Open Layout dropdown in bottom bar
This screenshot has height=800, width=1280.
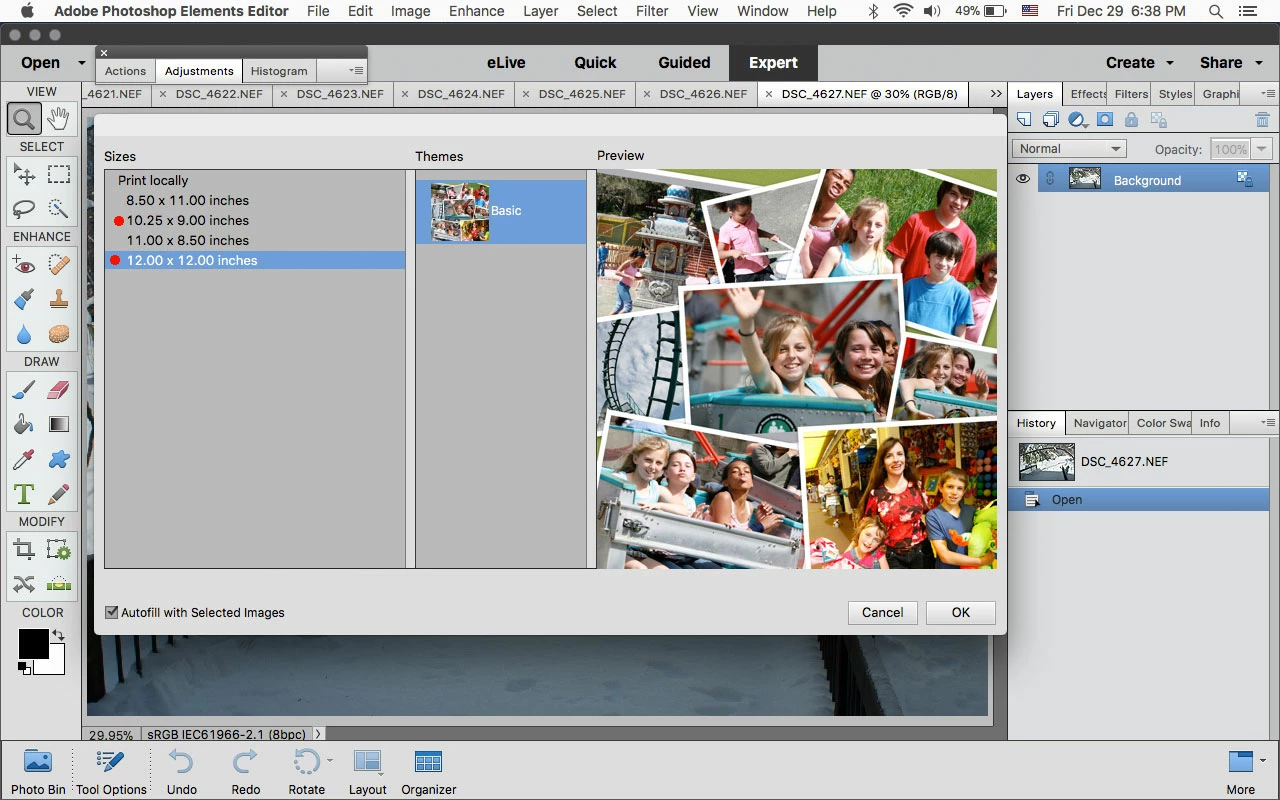(x=367, y=772)
